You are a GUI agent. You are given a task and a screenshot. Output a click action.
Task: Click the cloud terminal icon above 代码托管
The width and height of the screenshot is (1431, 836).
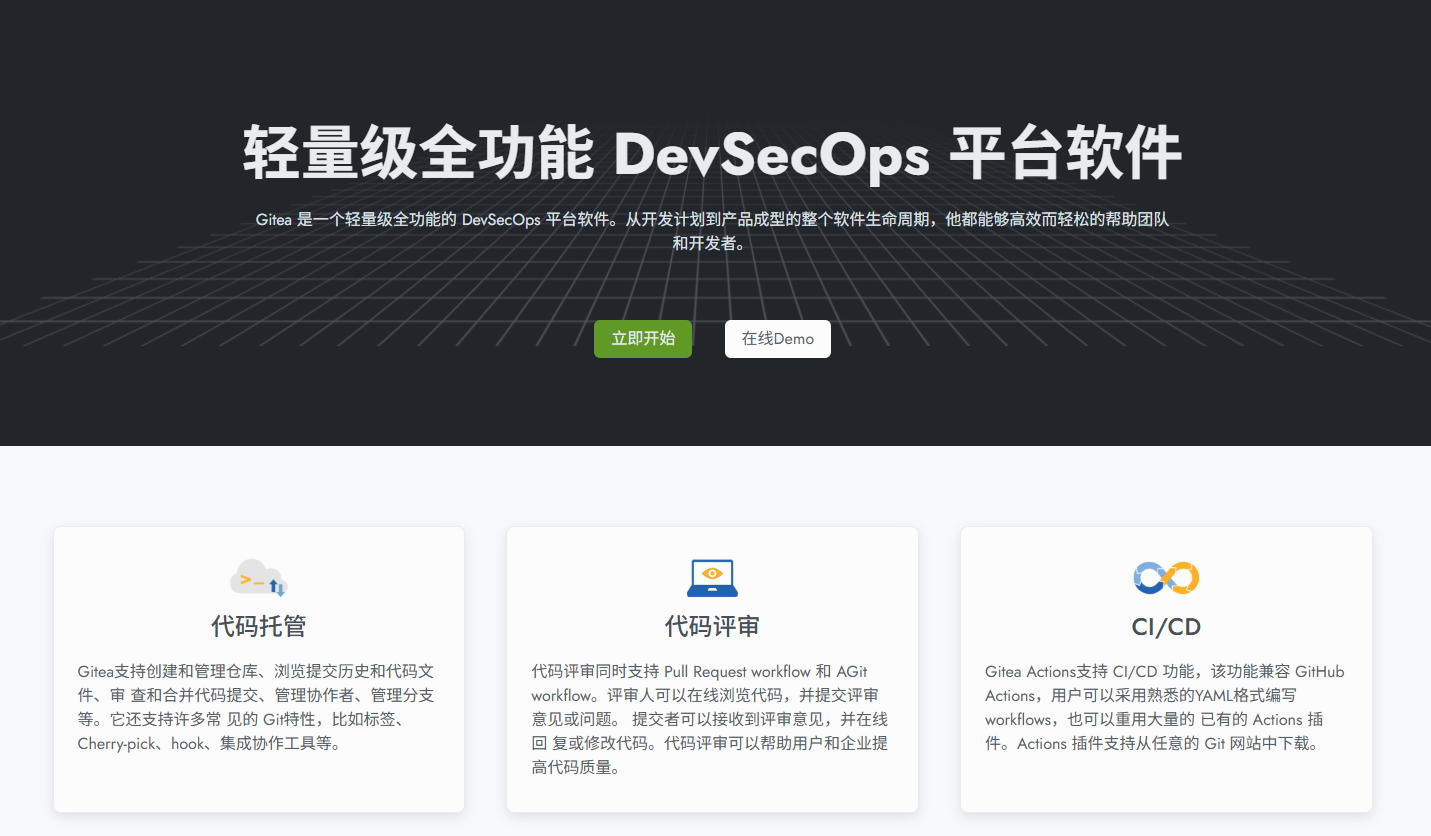pos(259,578)
